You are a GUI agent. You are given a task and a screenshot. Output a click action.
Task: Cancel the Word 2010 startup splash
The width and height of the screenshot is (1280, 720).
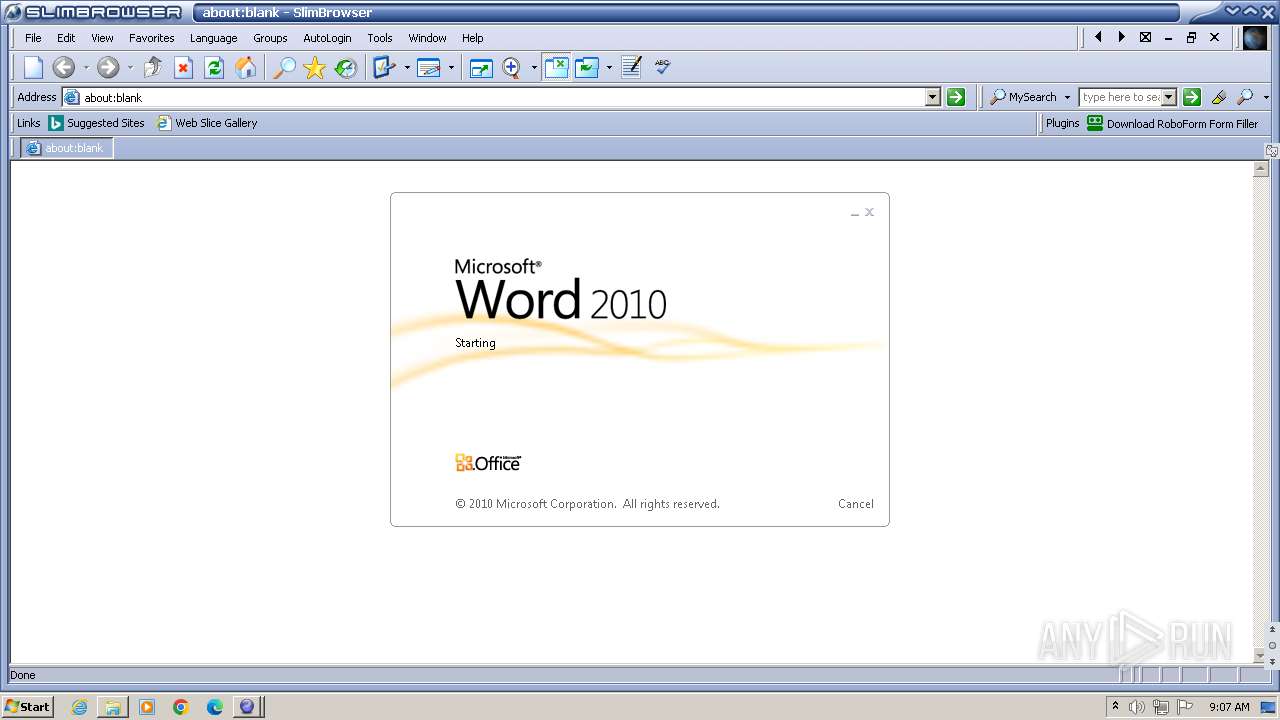pos(856,504)
